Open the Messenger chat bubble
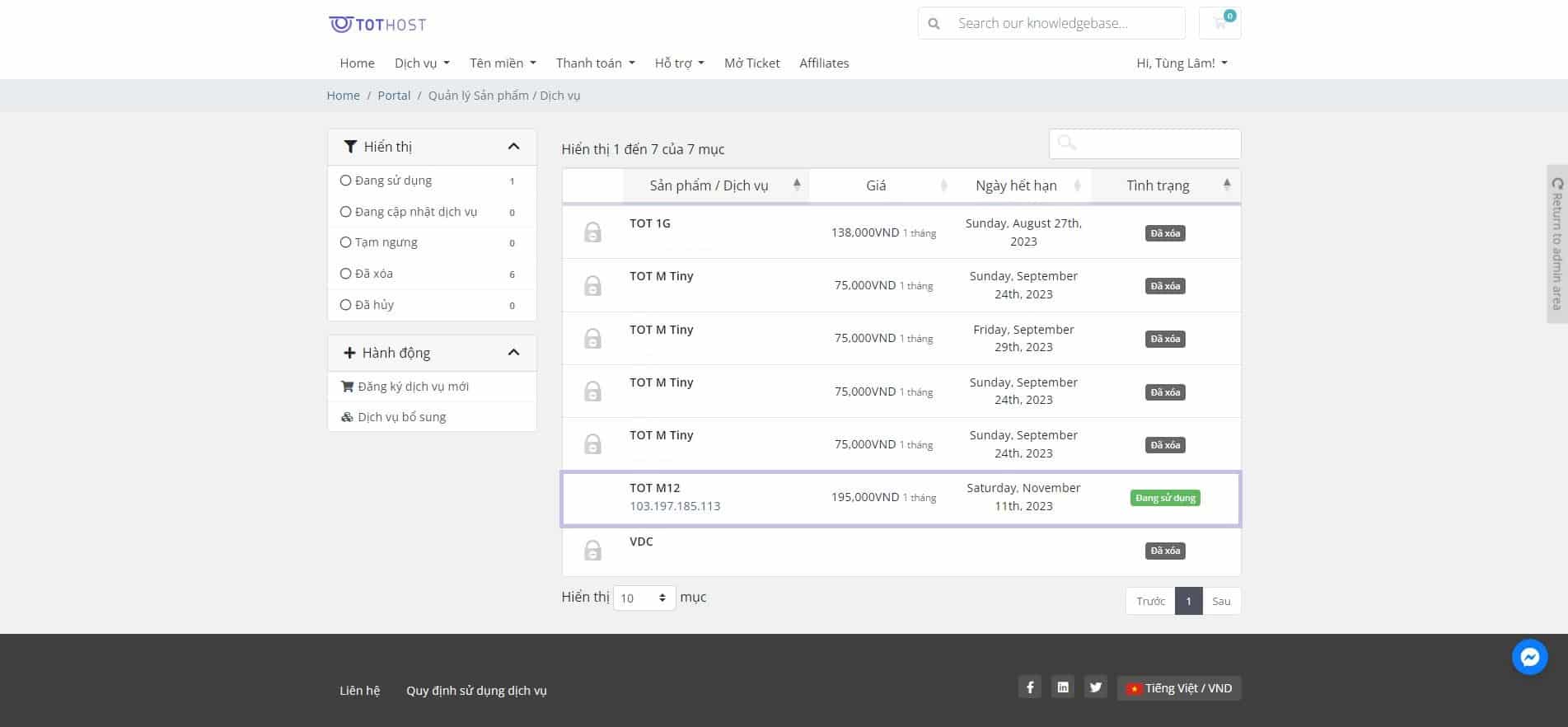Screen dimensions: 1568x727 click(1529, 657)
